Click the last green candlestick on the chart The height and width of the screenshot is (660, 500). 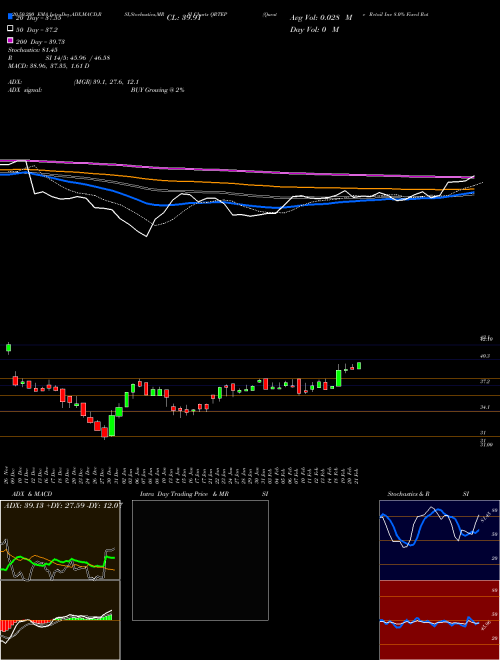click(x=359, y=366)
